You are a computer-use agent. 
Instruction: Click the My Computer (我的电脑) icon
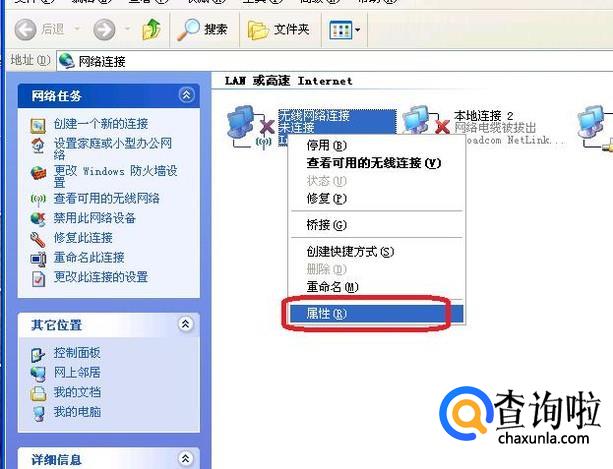tap(39, 414)
